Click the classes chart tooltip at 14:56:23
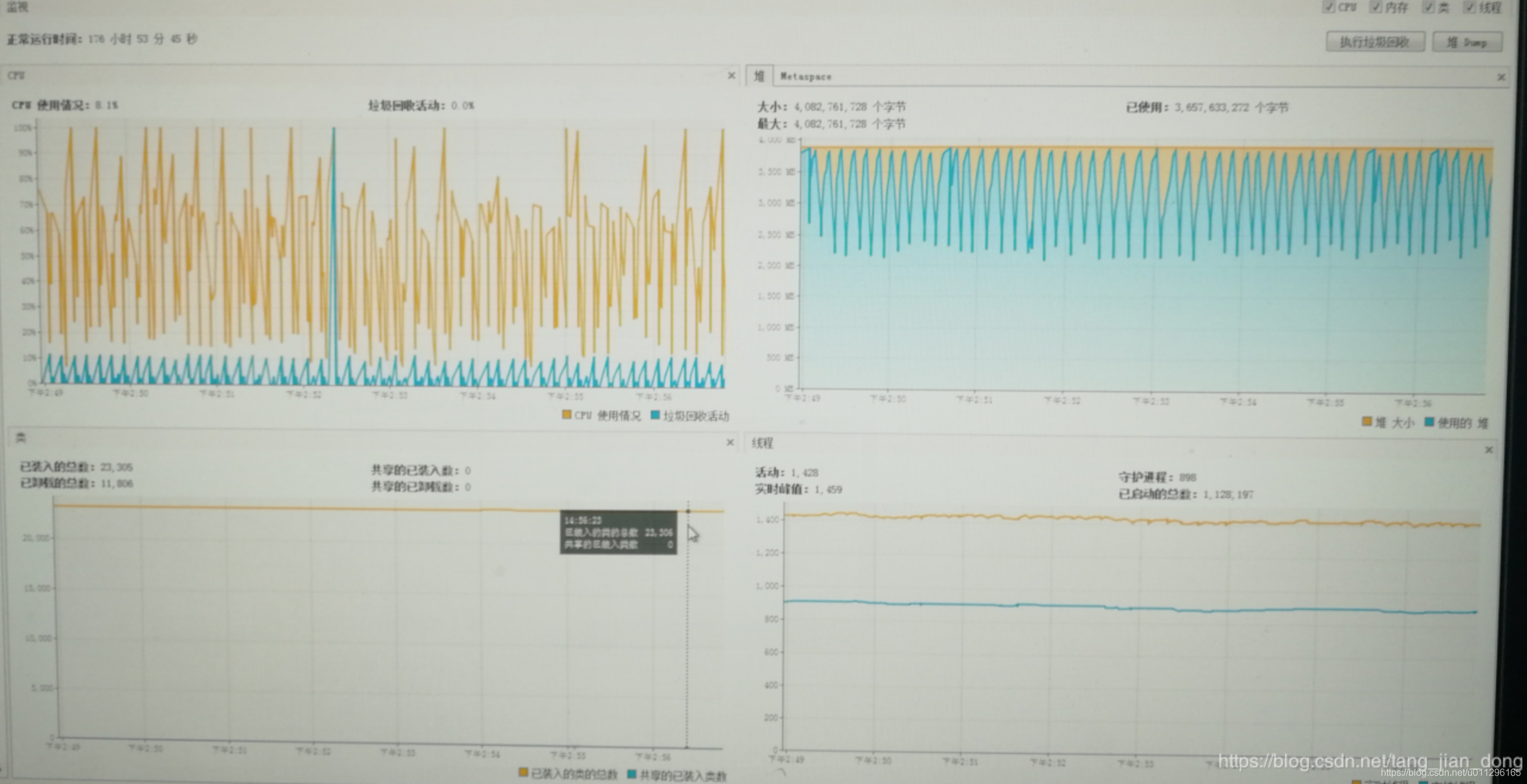Image resolution: width=1527 pixels, height=784 pixels. (x=618, y=532)
